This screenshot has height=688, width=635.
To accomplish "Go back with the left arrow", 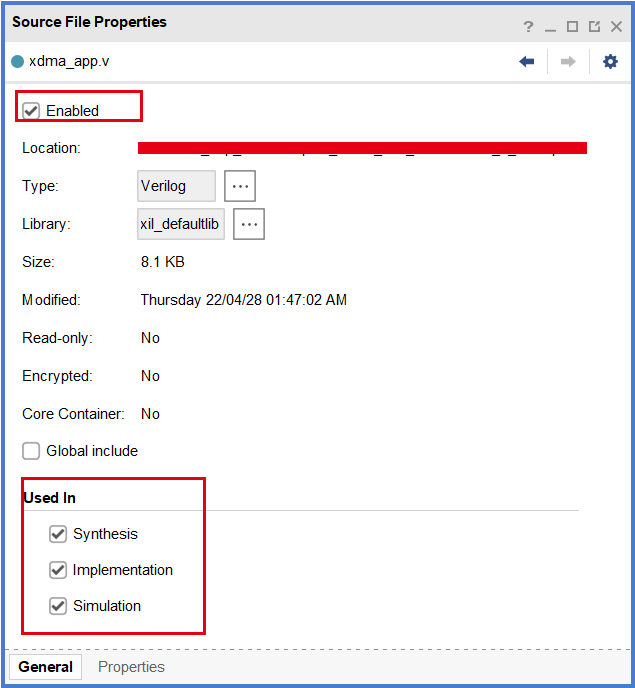I will point(527,62).
